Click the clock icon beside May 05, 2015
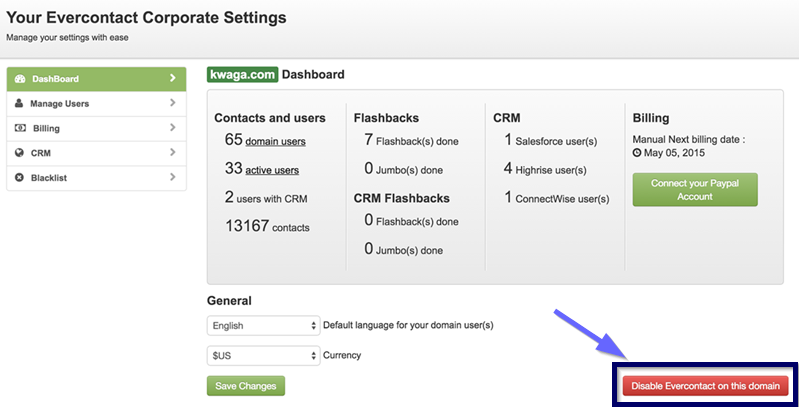Screen dimensions: 799x407 (637, 153)
